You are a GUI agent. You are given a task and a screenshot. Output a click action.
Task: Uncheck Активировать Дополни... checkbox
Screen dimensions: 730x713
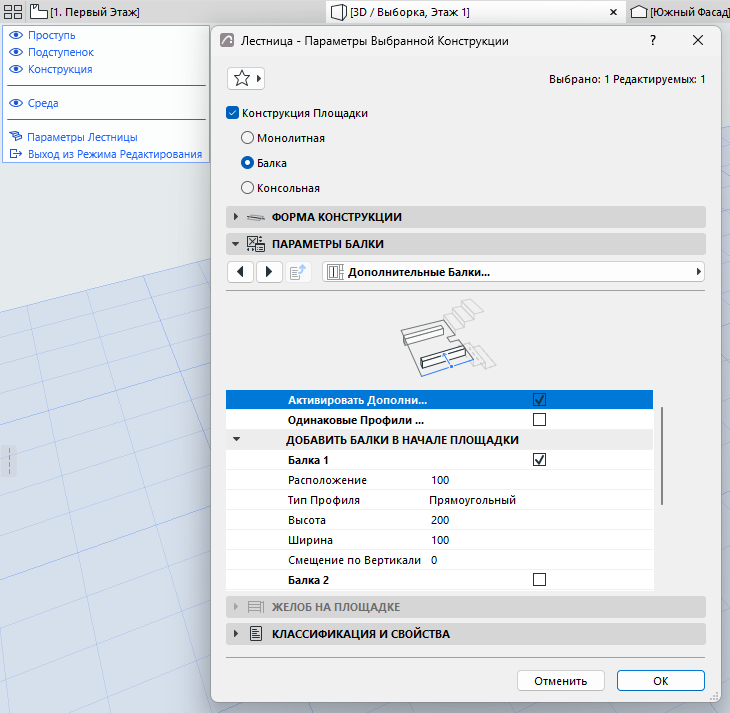(539, 400)
